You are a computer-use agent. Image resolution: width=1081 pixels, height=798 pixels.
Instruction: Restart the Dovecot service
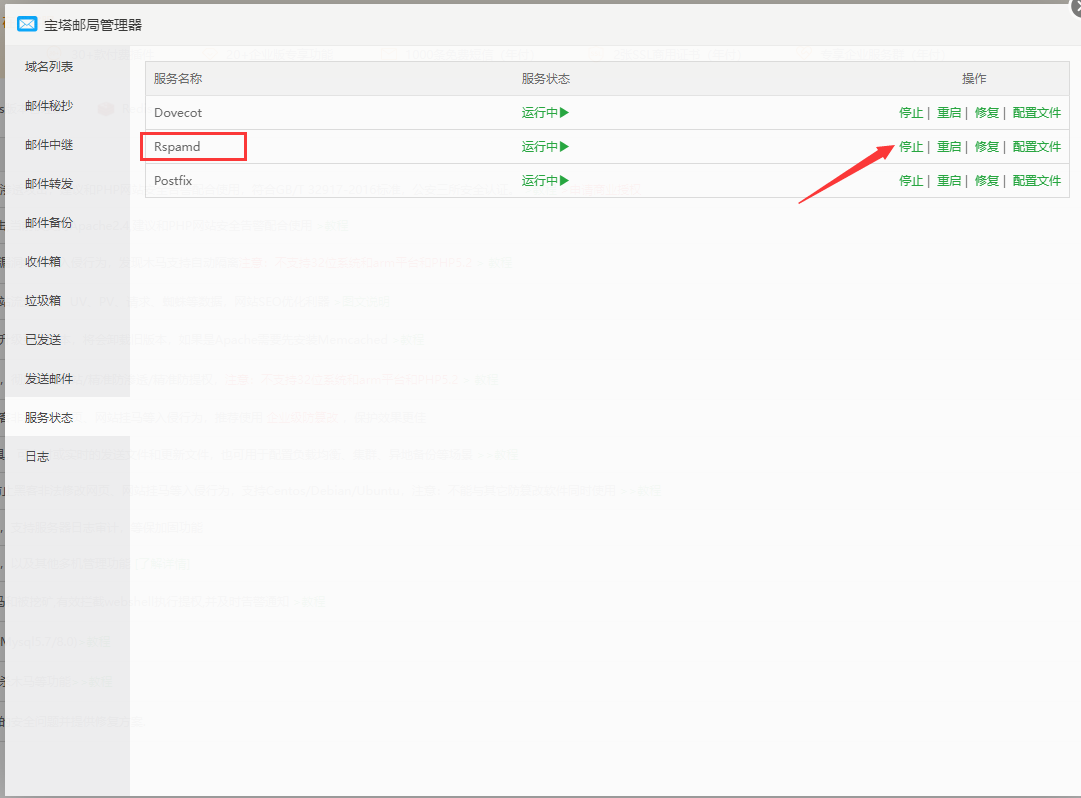[949, 112]
